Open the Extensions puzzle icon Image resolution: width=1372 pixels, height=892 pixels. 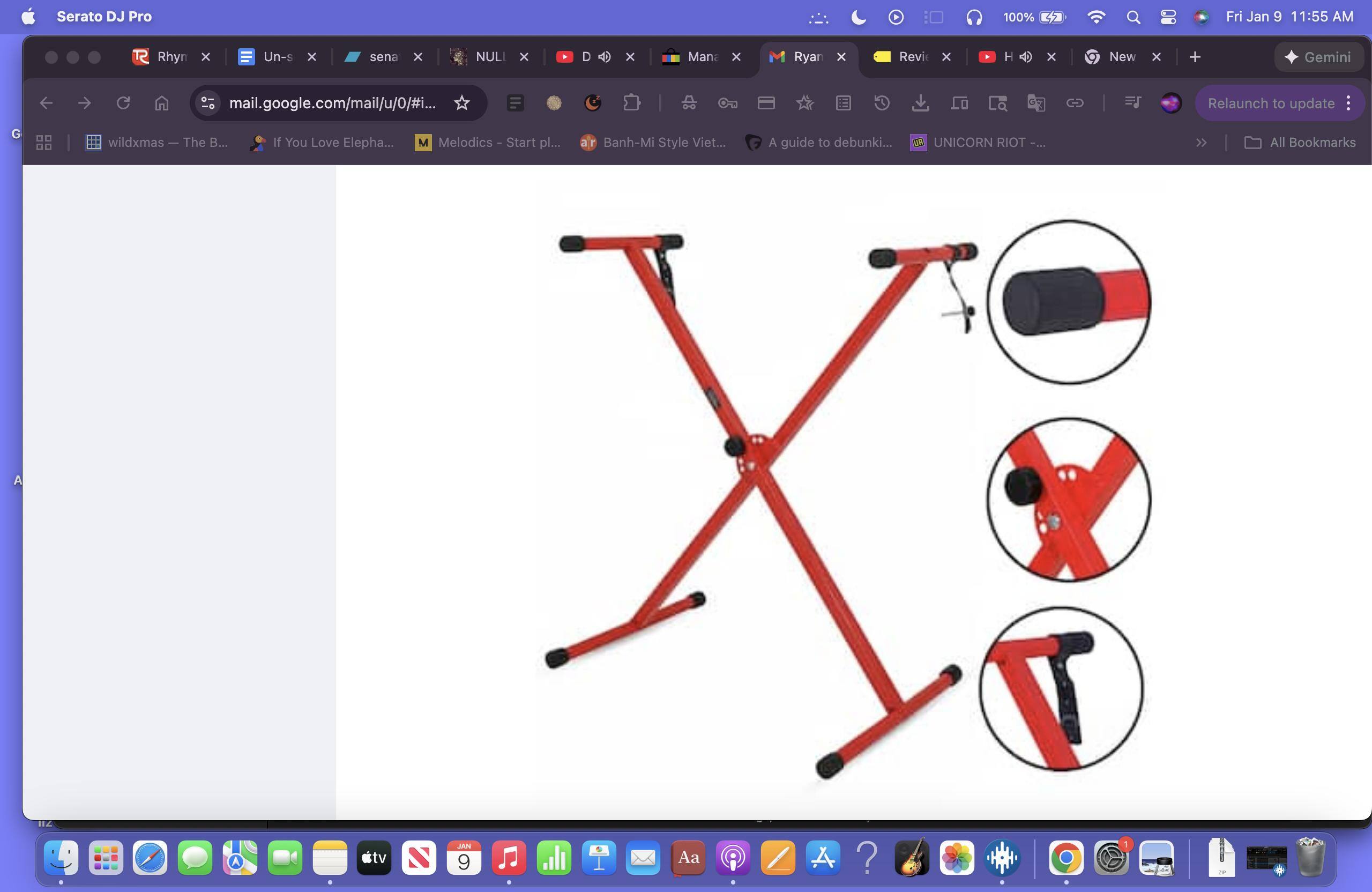(632, 103)
